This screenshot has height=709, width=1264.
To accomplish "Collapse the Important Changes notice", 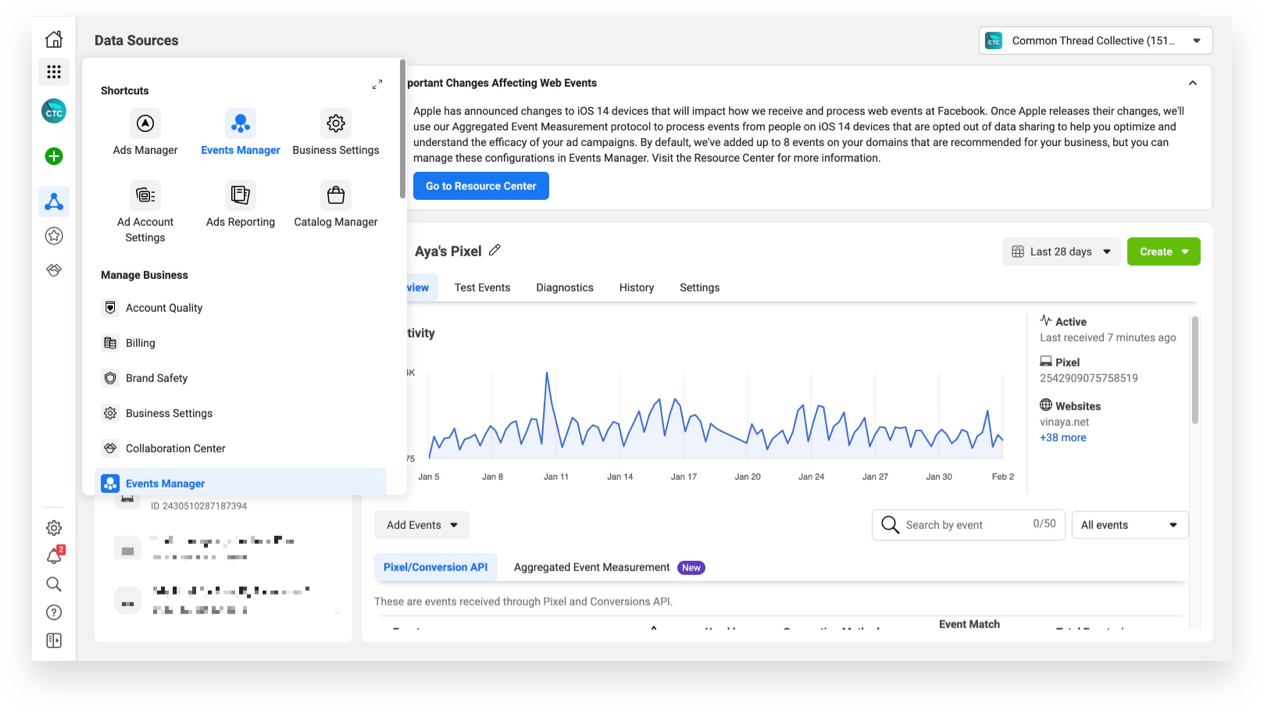I will pyautogui.click(x=1192, y=83).
